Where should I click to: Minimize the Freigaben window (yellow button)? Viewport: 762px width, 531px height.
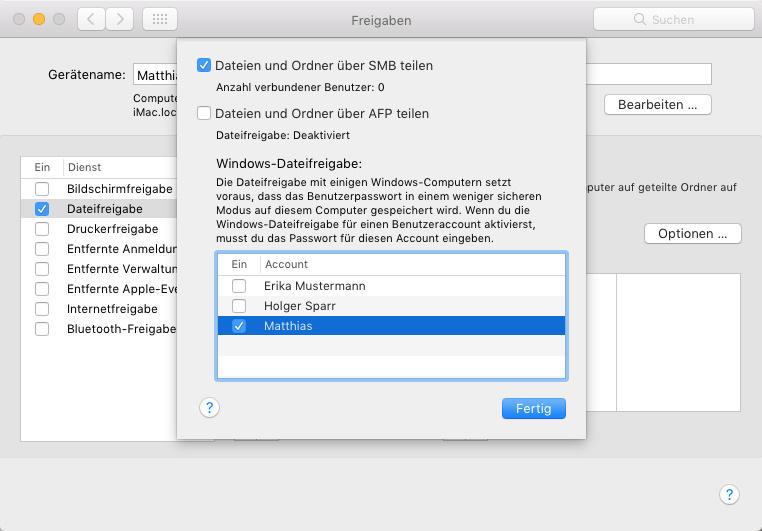[x=39, y=19]
